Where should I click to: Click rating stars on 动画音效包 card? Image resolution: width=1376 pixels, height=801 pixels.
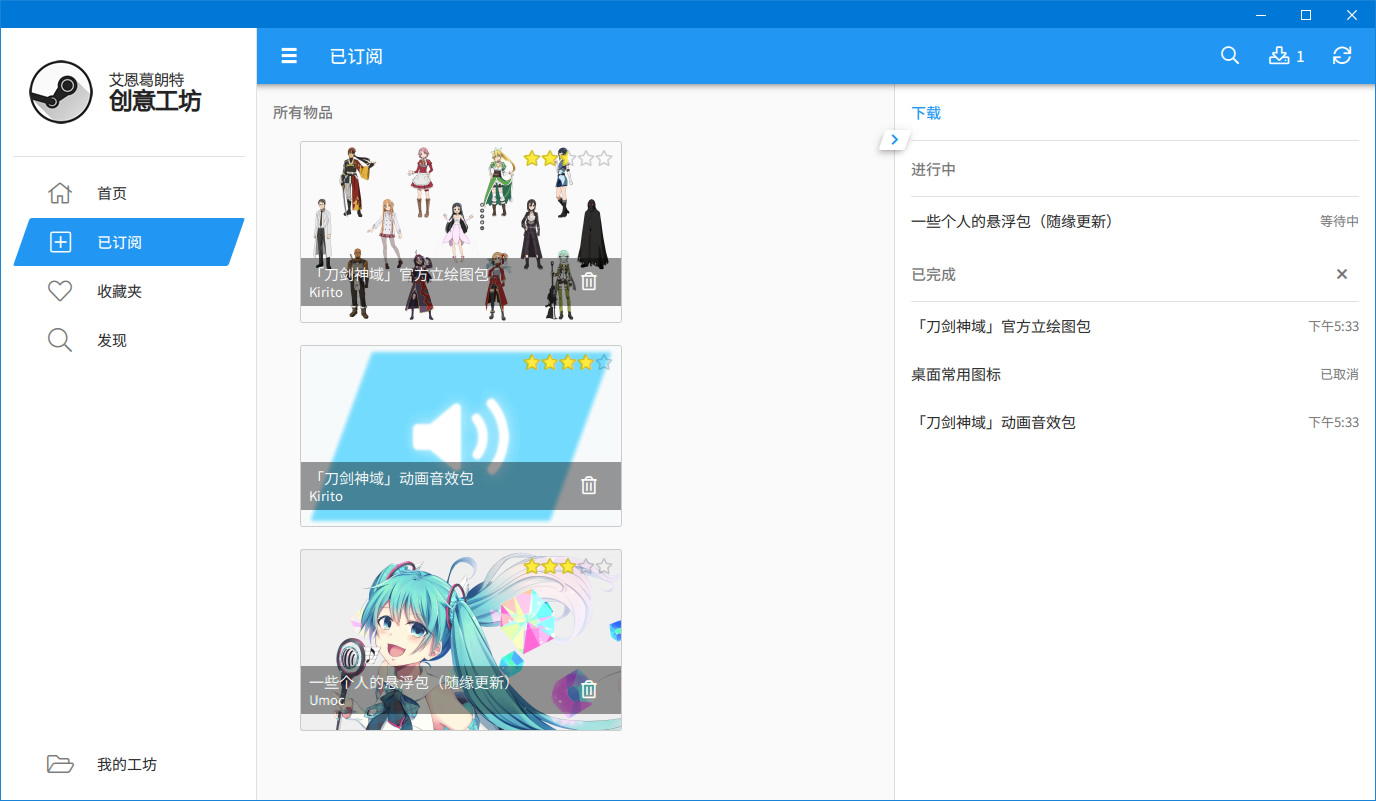(567, 362)
